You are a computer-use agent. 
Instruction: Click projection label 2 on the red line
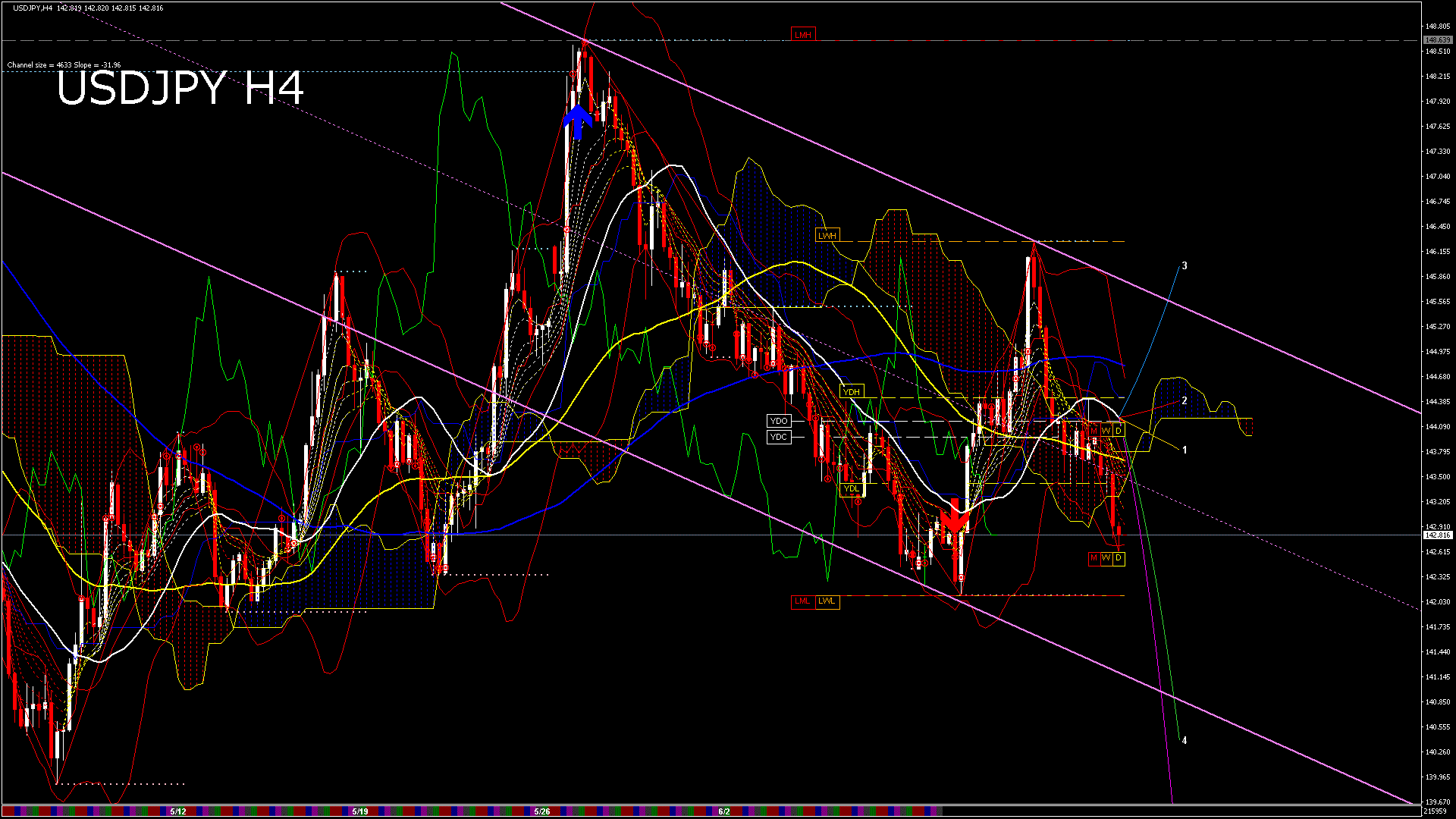click(x=1185, y=401)
